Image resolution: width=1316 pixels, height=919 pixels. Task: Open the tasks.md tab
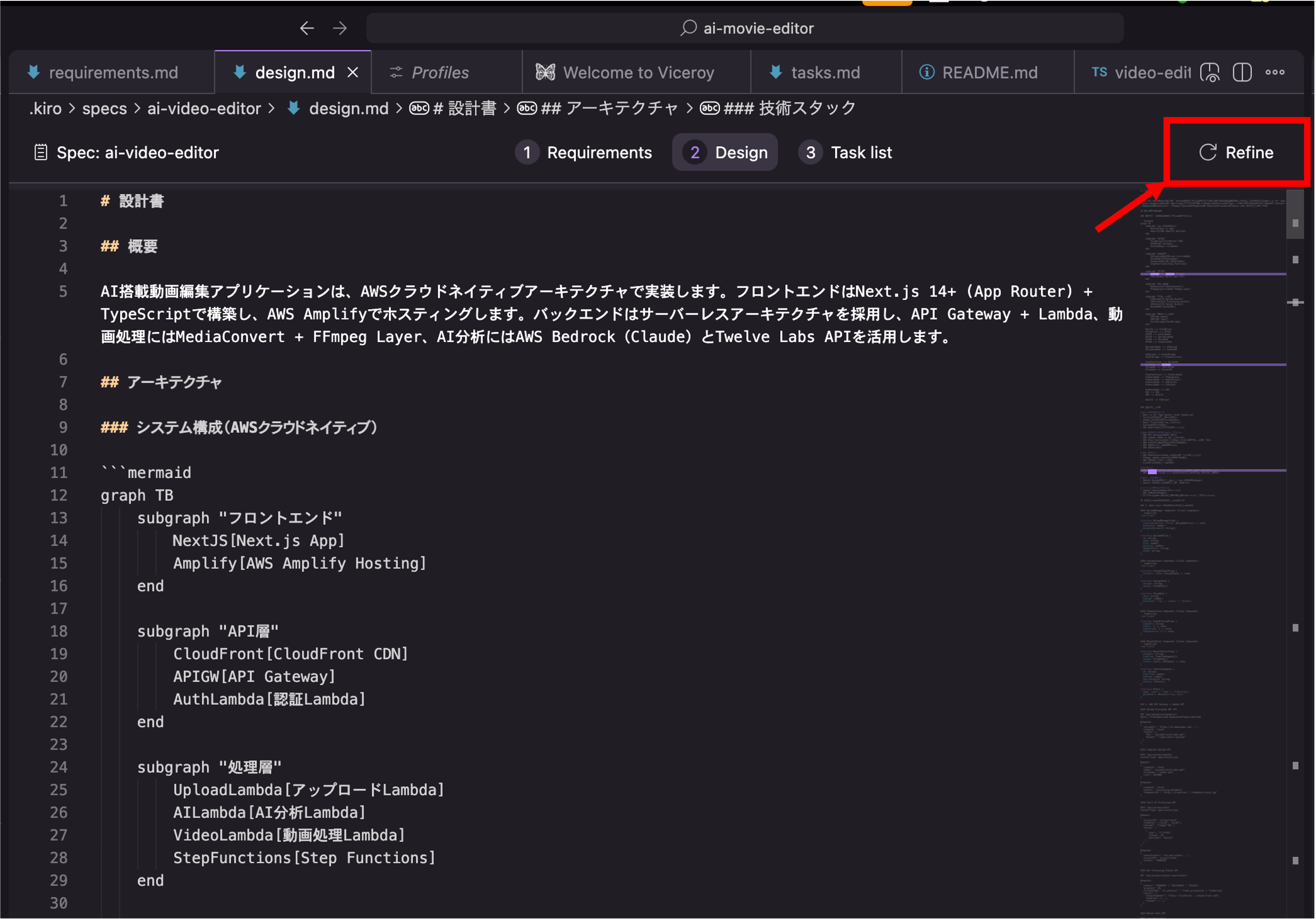[825, 72]
